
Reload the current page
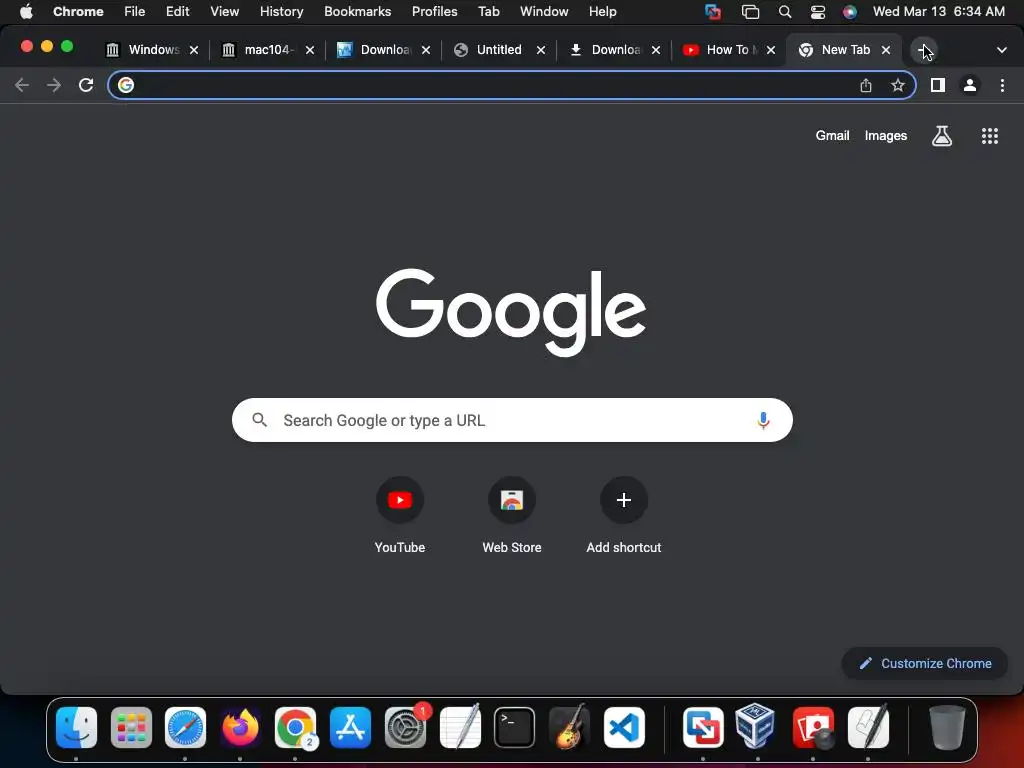click(86, 85)
